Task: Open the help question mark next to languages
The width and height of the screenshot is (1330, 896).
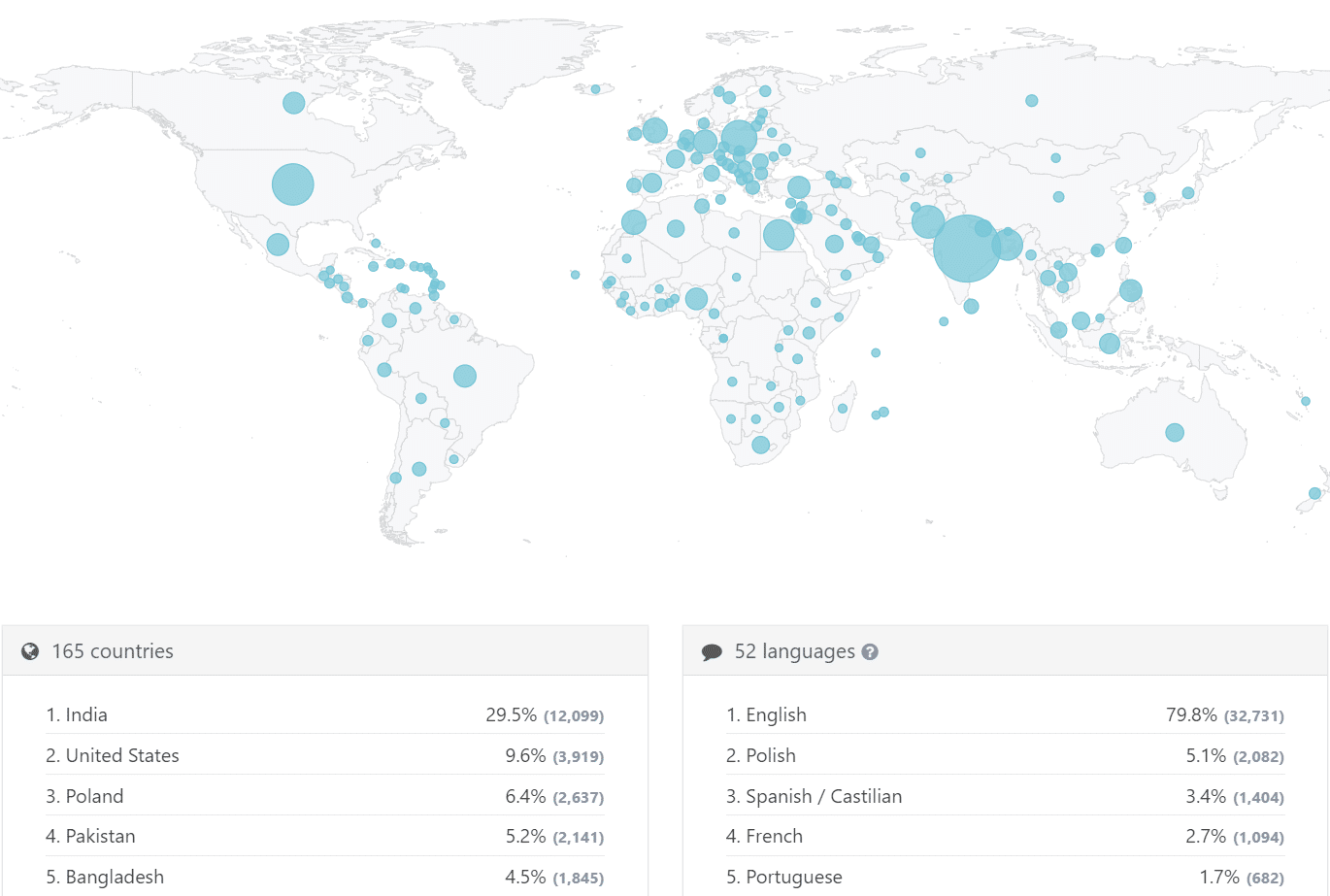Action: (x=870, y=652)
